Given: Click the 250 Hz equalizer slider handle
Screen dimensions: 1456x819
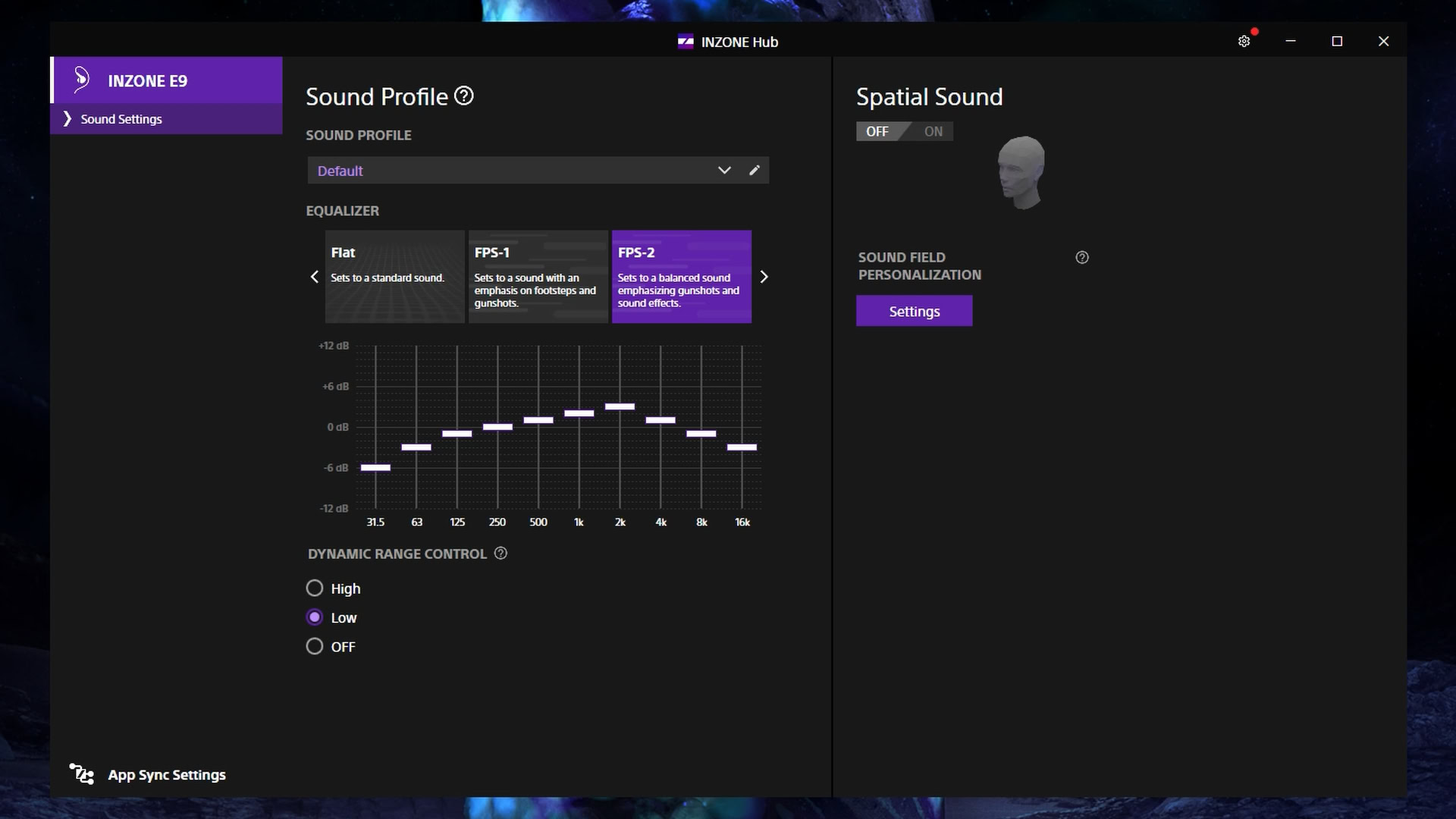Looking at the screenshot, I should pos(497,427).
